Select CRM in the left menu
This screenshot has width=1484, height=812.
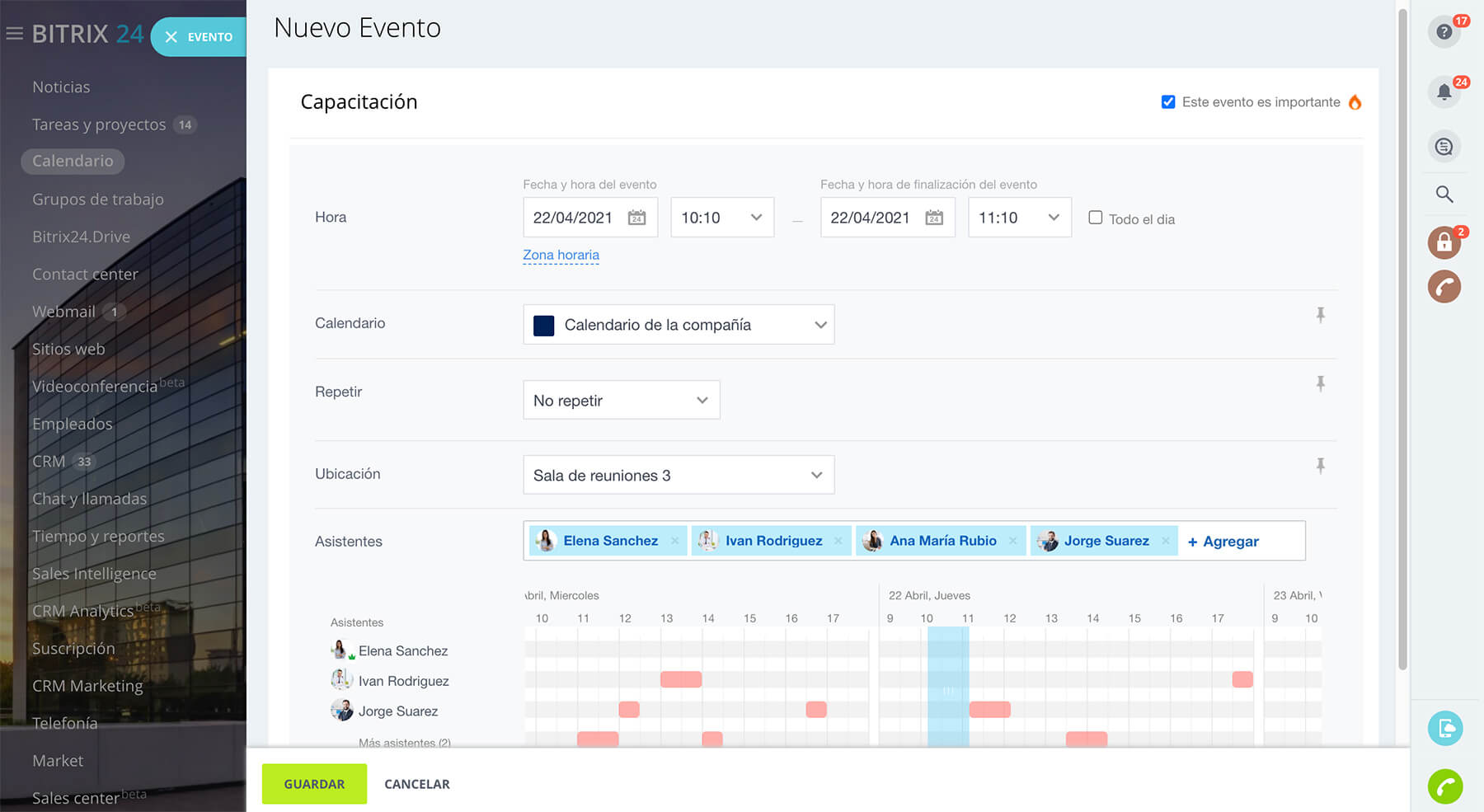(49, 462)
